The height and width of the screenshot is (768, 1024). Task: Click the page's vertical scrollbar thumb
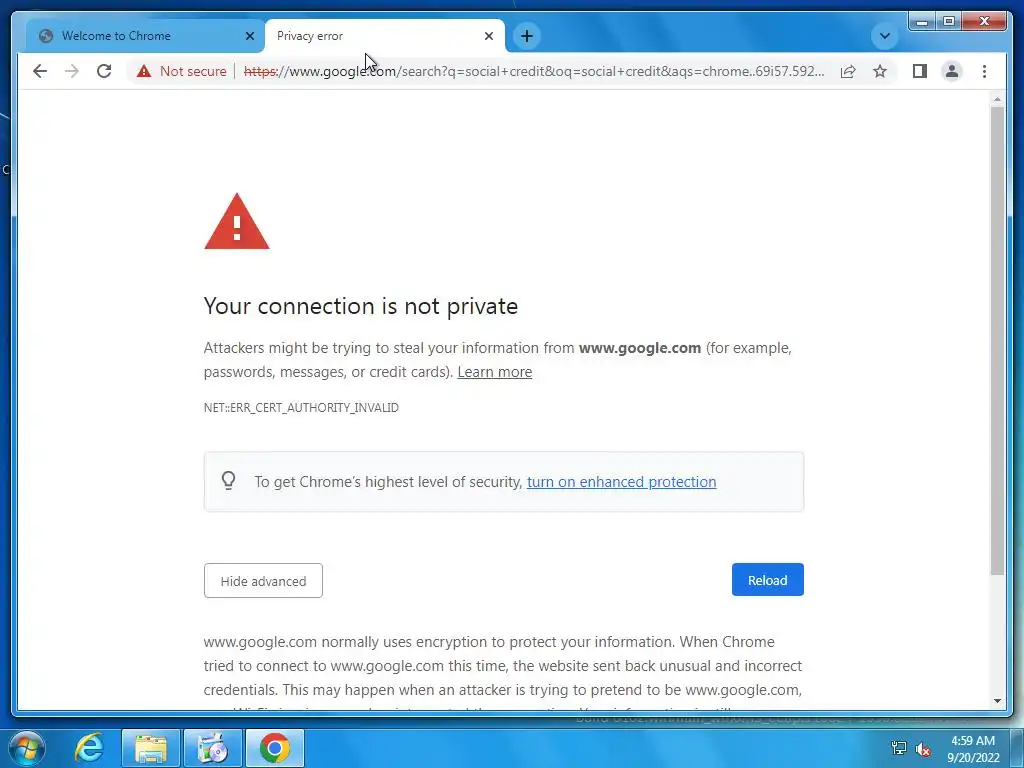coord(997,340)
